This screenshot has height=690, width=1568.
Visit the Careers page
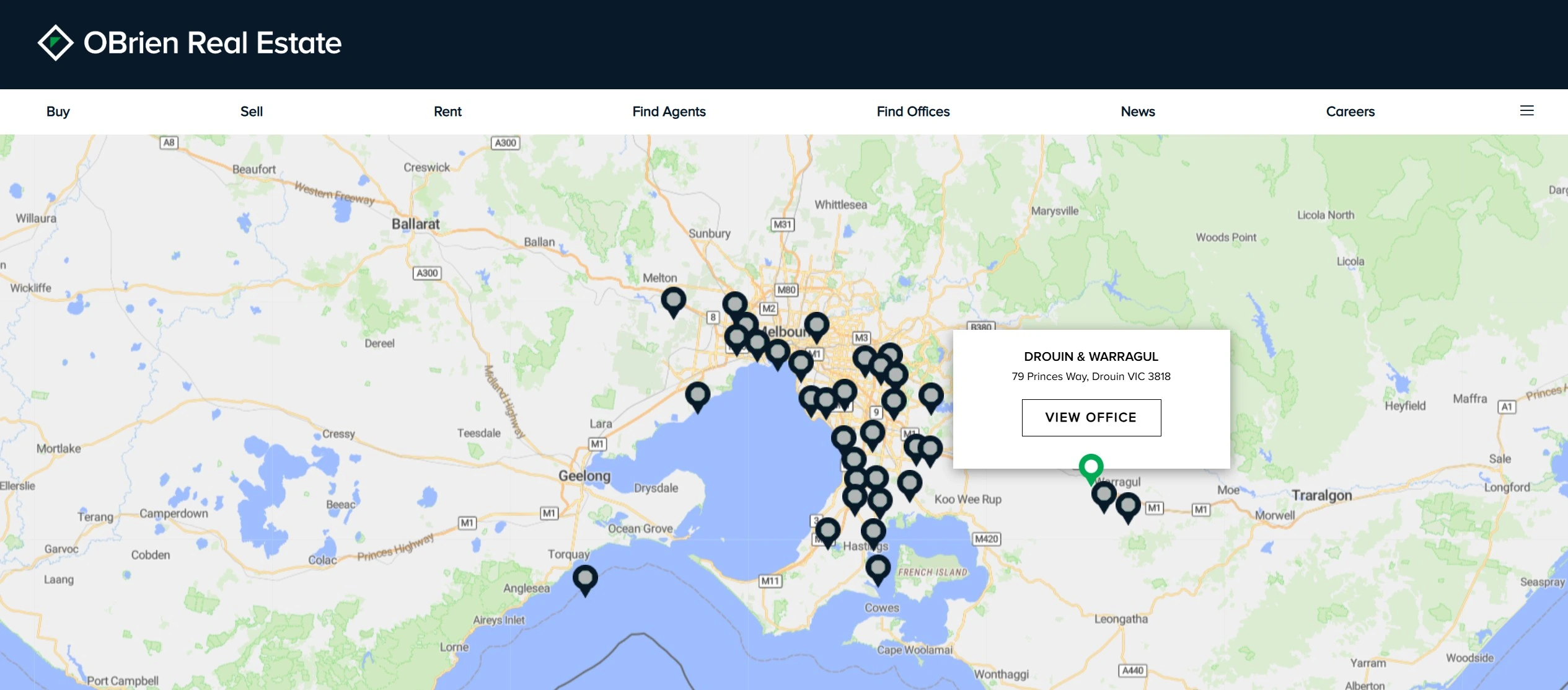click(x=1349, y=112)
